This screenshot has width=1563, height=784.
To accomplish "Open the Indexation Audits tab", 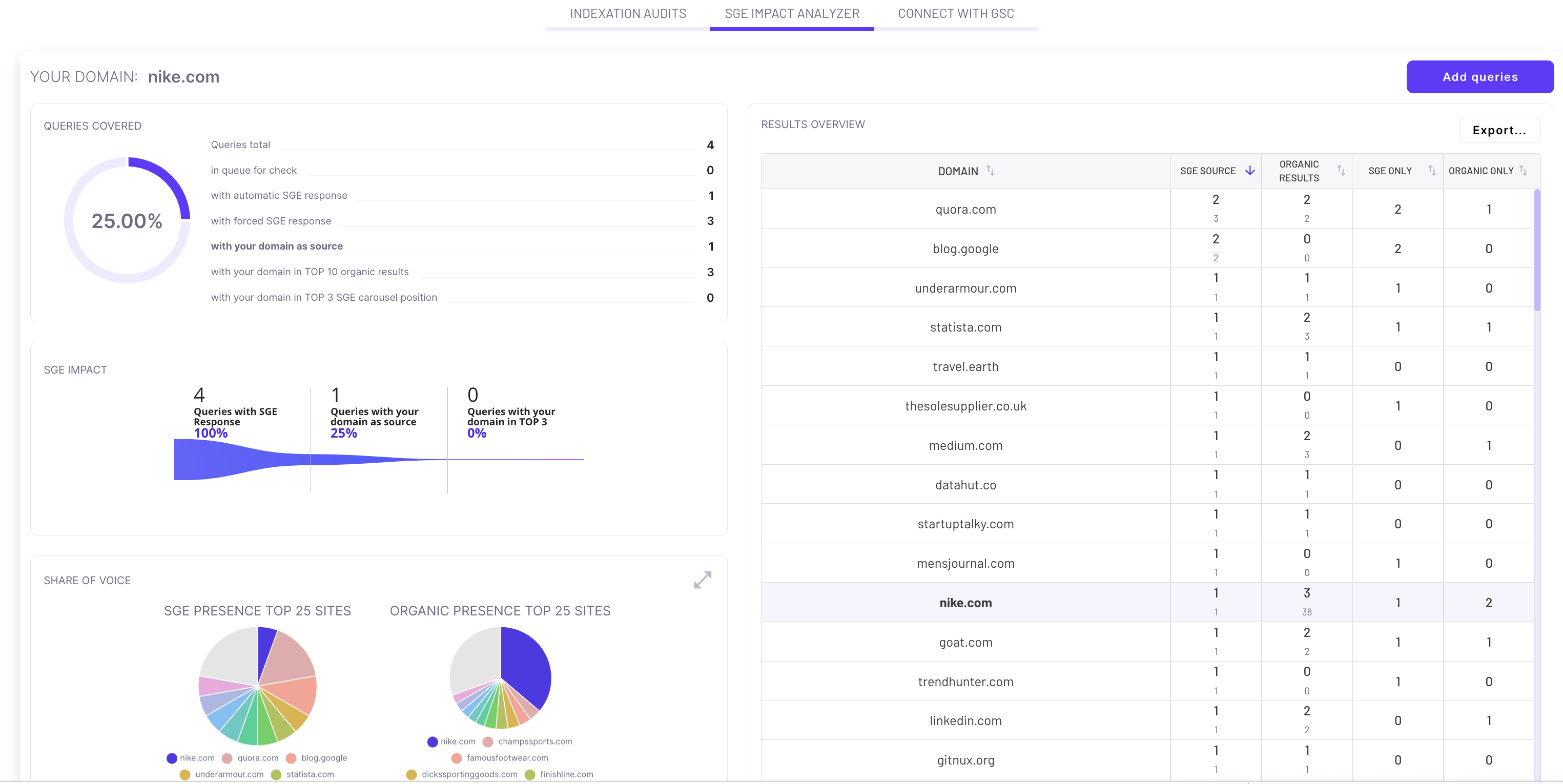I will point(628,13).
